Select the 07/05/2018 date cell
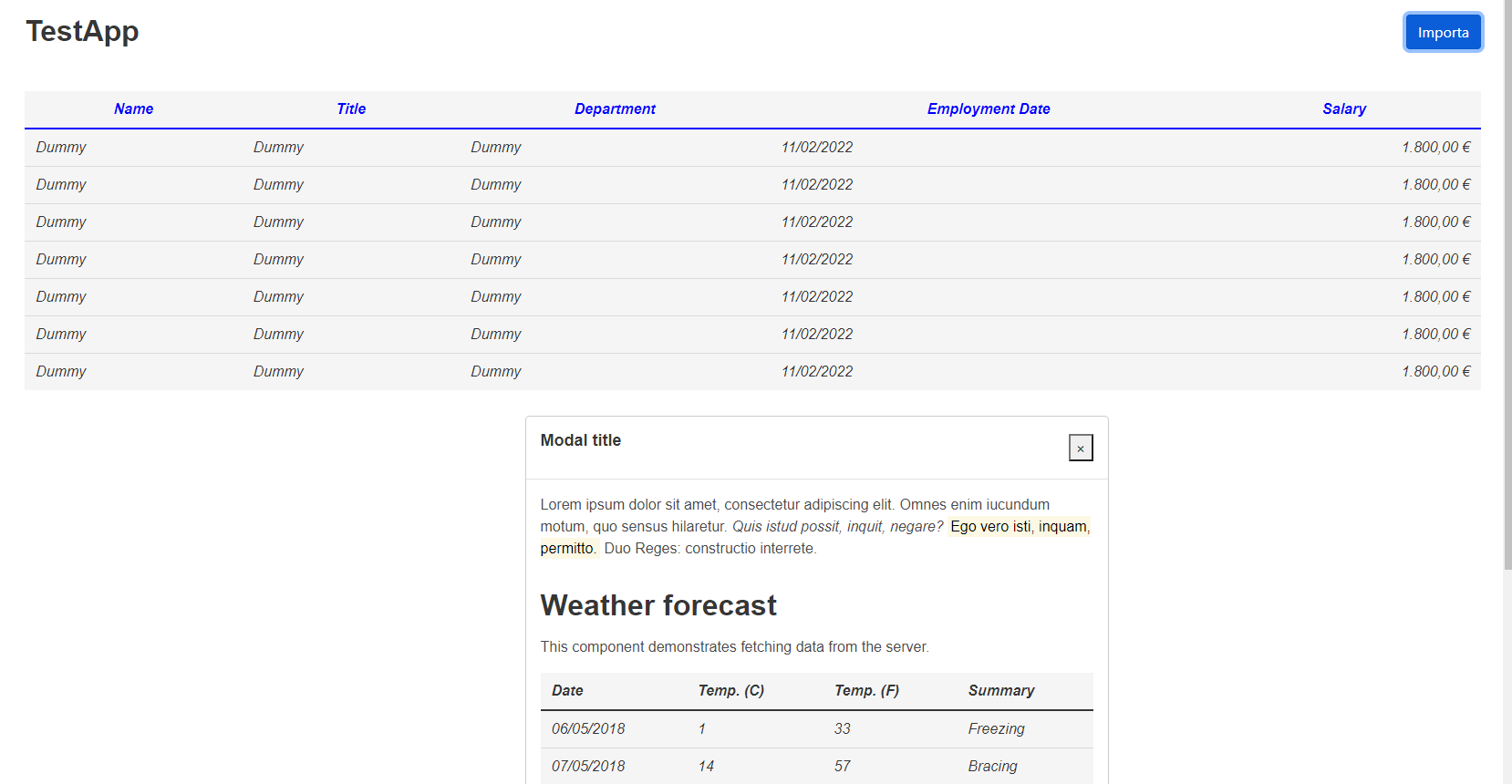 (x=588, y=766)
